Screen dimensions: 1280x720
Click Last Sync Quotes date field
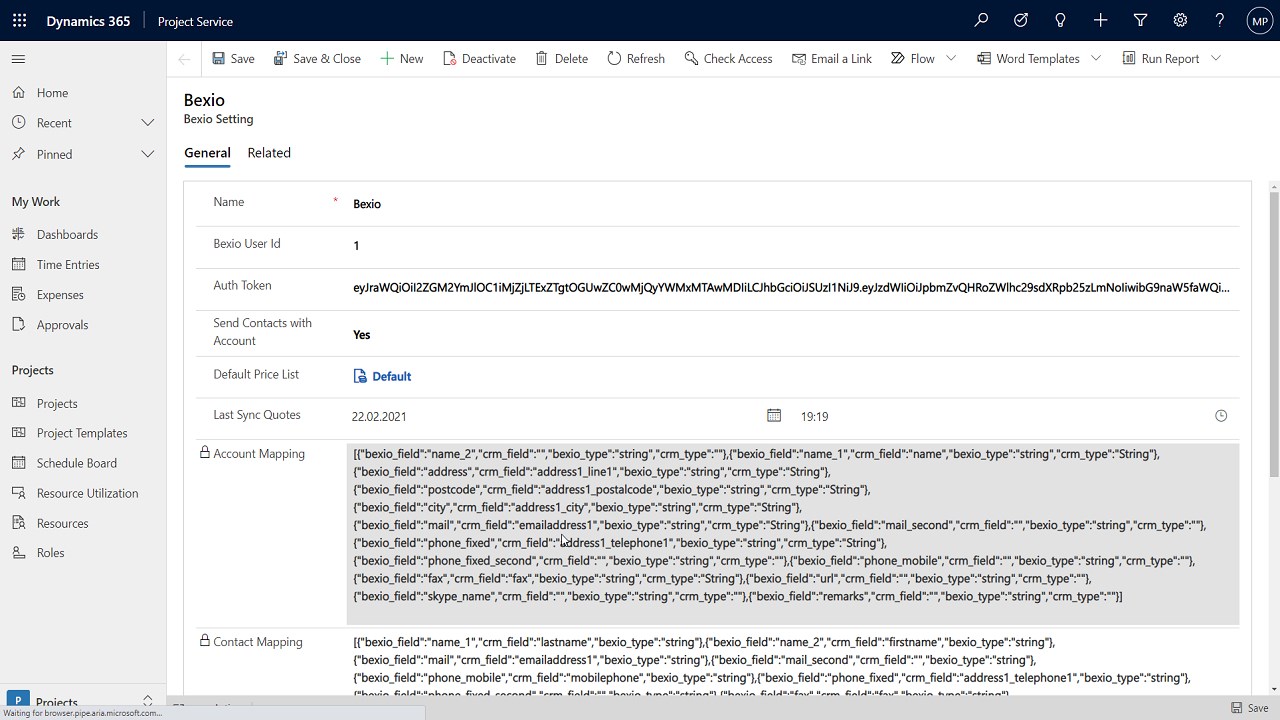(x=555, y=417)
